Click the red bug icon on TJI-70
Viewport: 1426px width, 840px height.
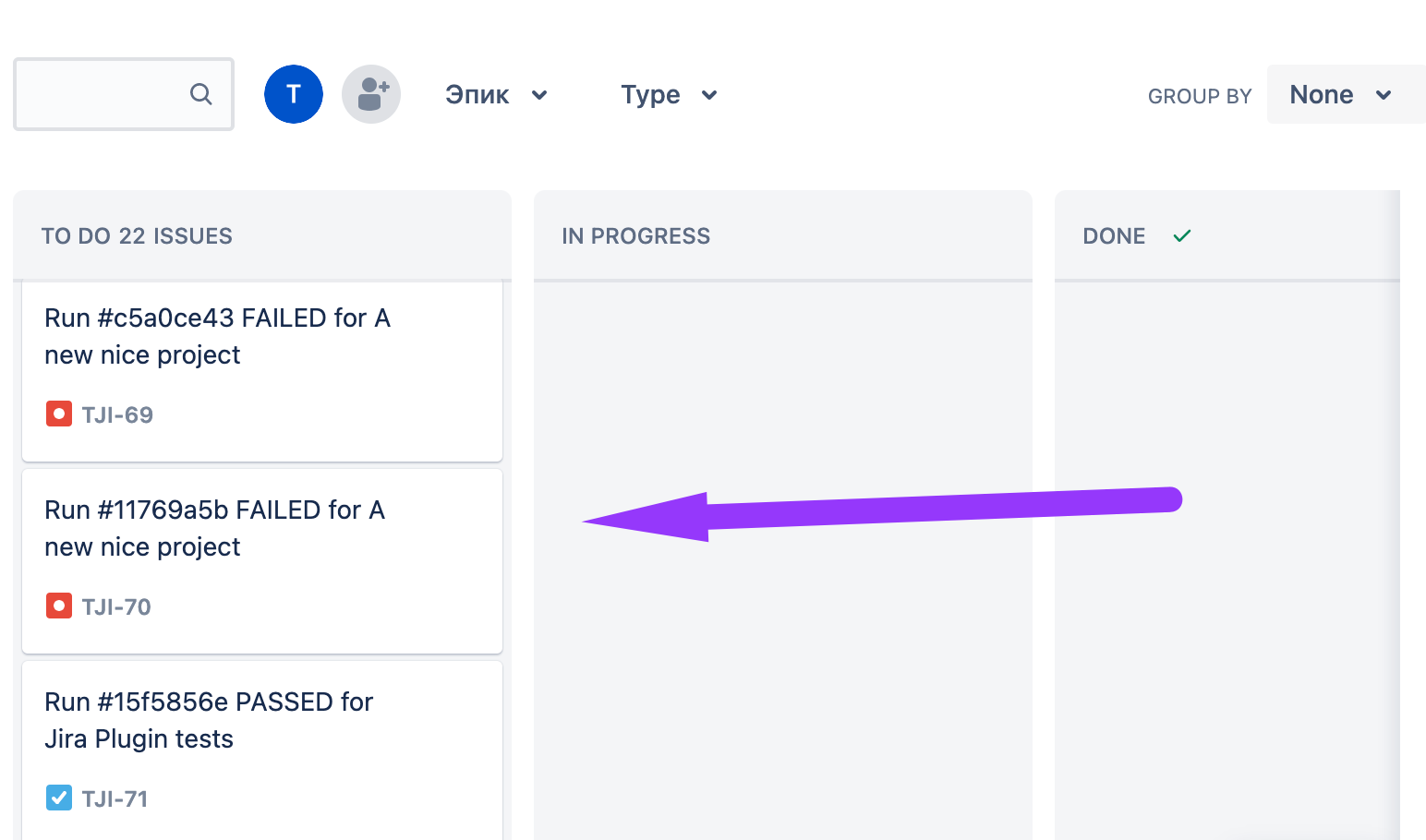pyautogui.click(x=59, y=606)
